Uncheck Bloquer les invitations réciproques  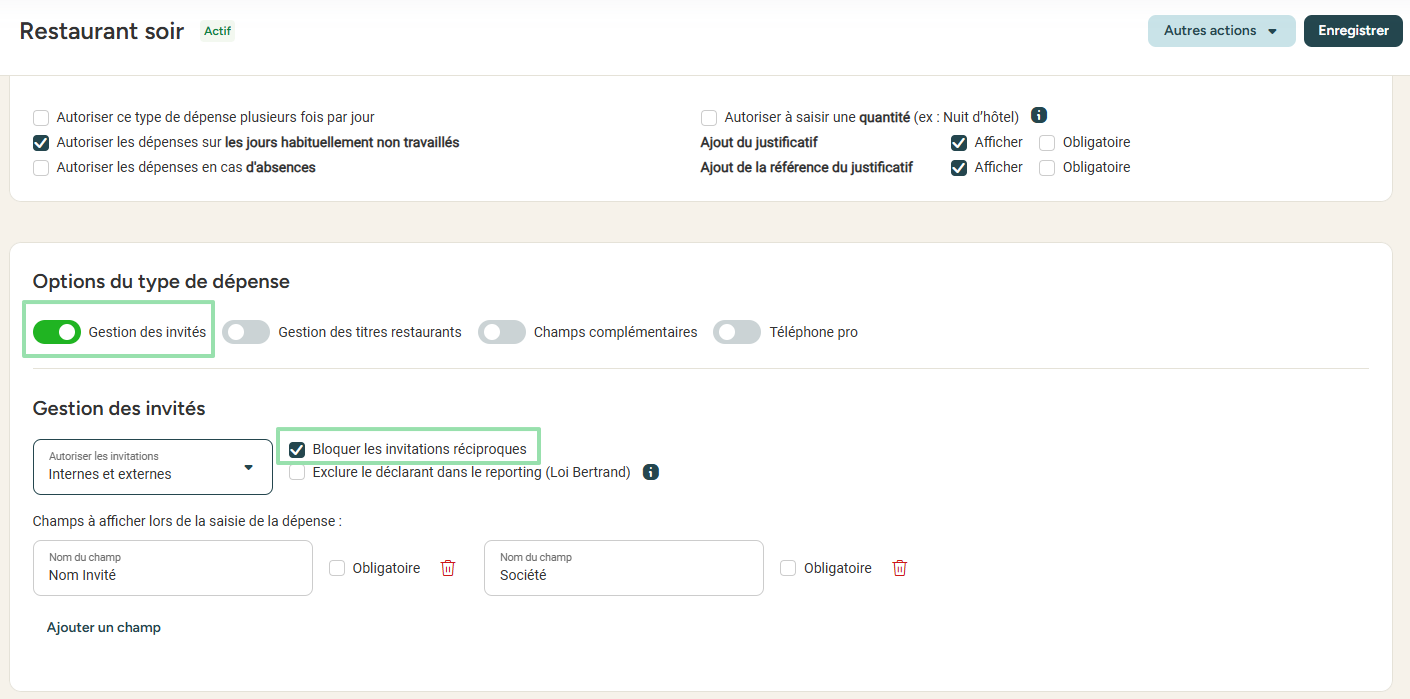click(297, 450)
